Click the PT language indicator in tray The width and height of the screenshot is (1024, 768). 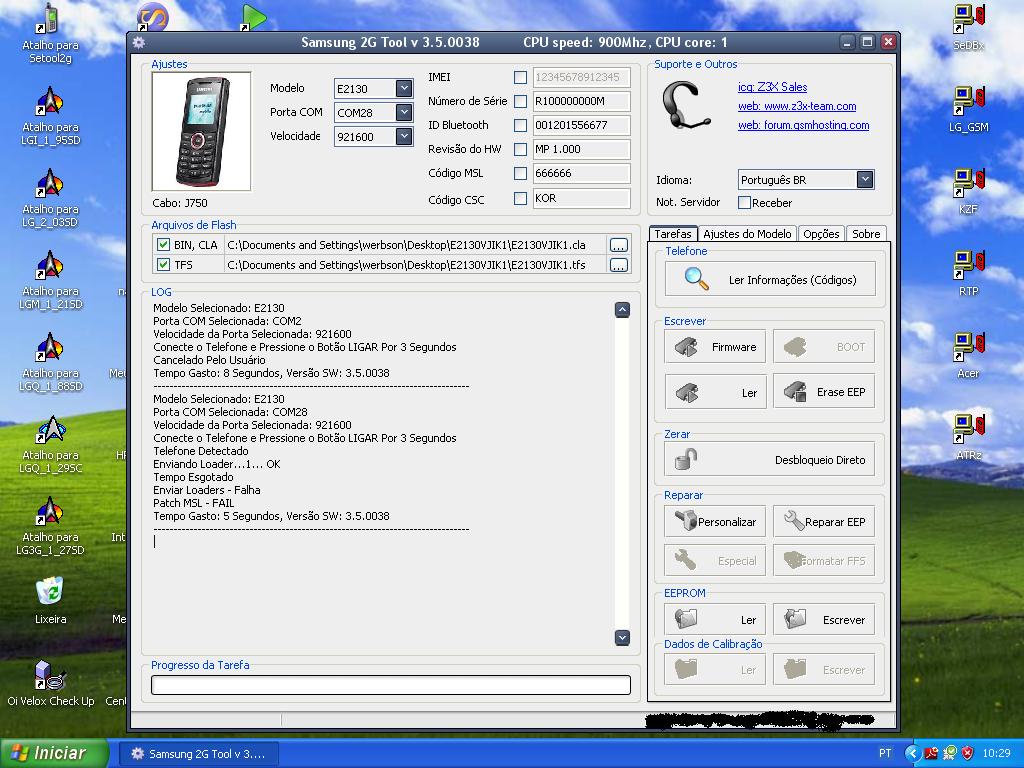click(x=885, y=753)
